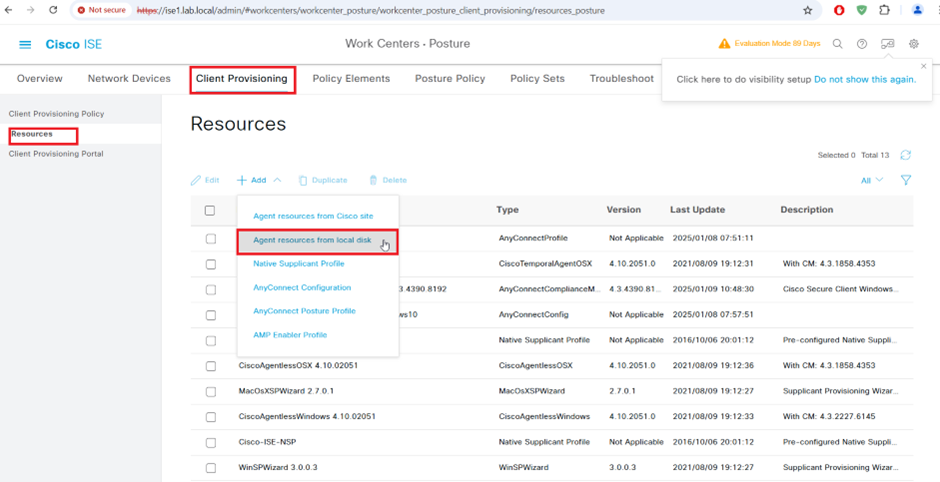The image size is (940, 482).
Task: Close the visibility setup popup
Action: [x=923, y=66]
